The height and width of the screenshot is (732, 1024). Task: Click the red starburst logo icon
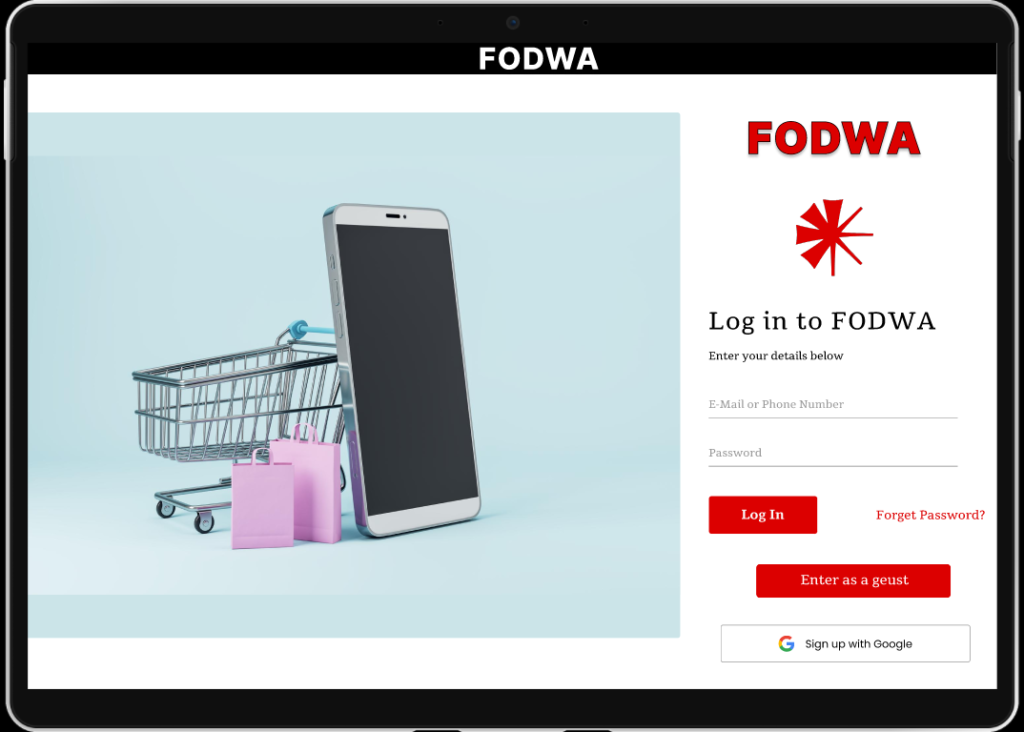833,237
